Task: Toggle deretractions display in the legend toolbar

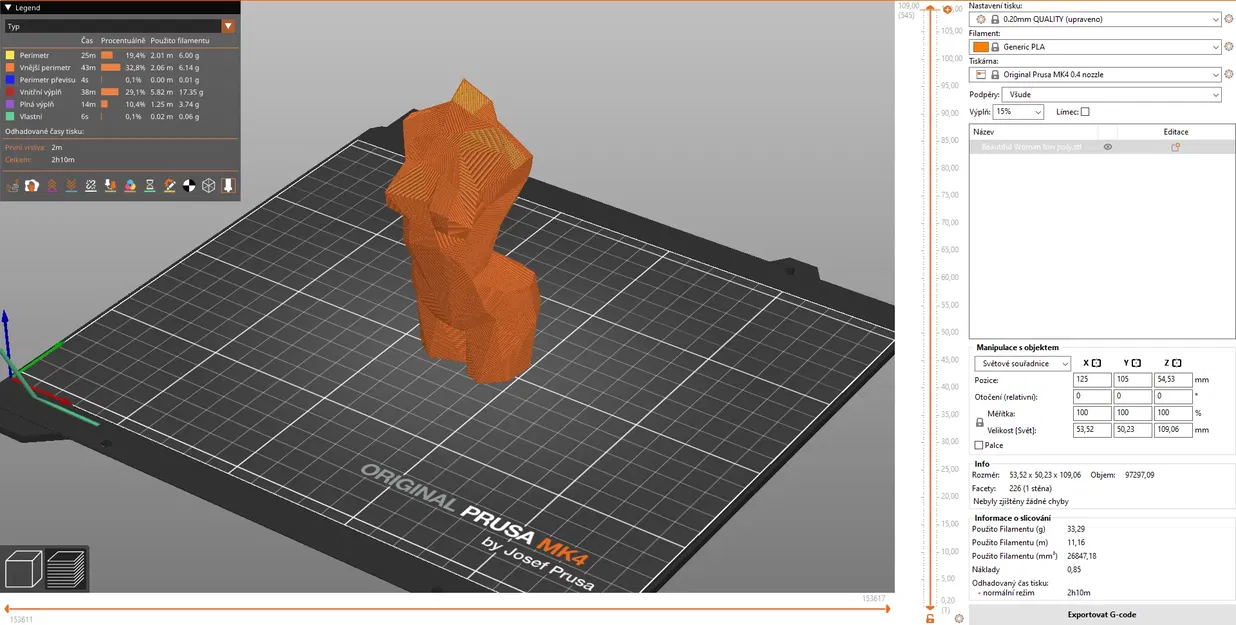Action: [71, 185]
